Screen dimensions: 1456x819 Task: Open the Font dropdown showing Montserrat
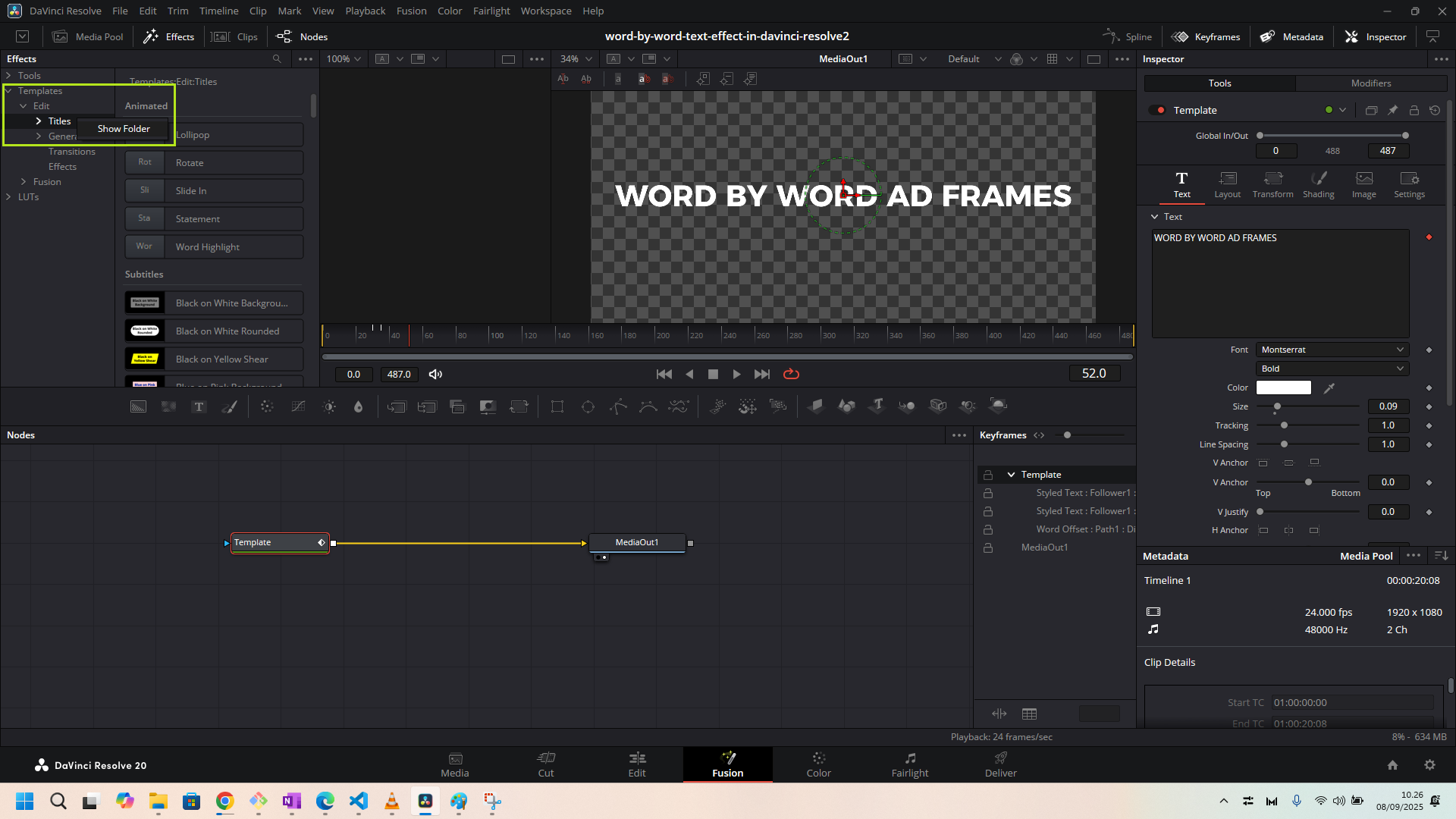coord(1332,350)
